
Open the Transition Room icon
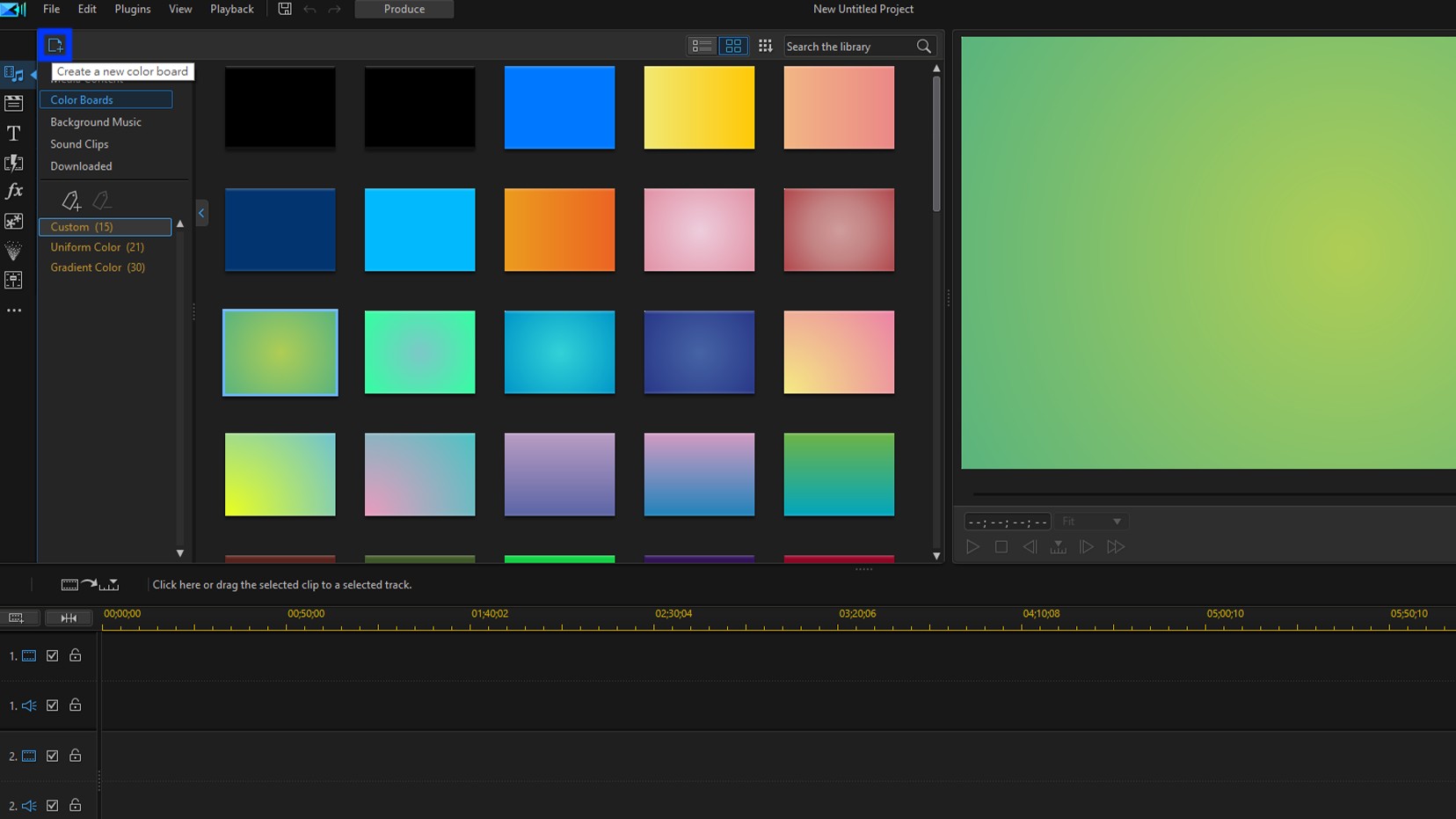point(14,163)
